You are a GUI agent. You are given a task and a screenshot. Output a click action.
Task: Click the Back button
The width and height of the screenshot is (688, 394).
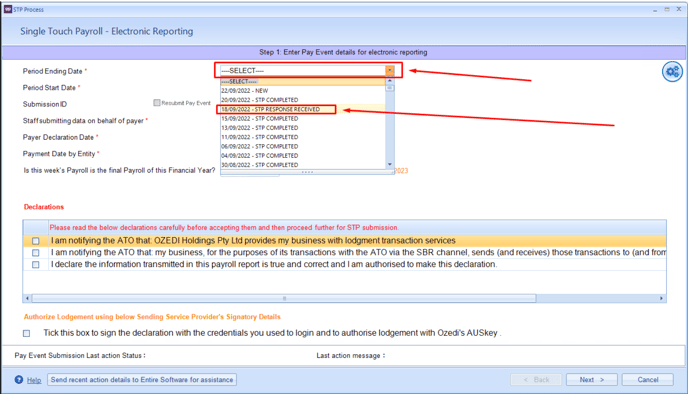(536, 380)
